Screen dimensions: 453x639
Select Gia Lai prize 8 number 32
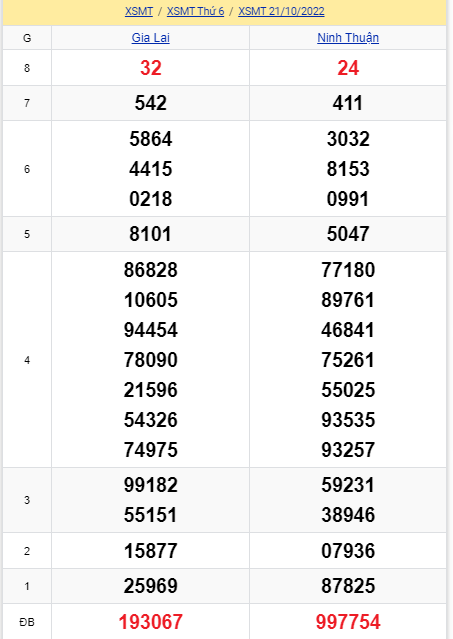[x=151, y=68]
